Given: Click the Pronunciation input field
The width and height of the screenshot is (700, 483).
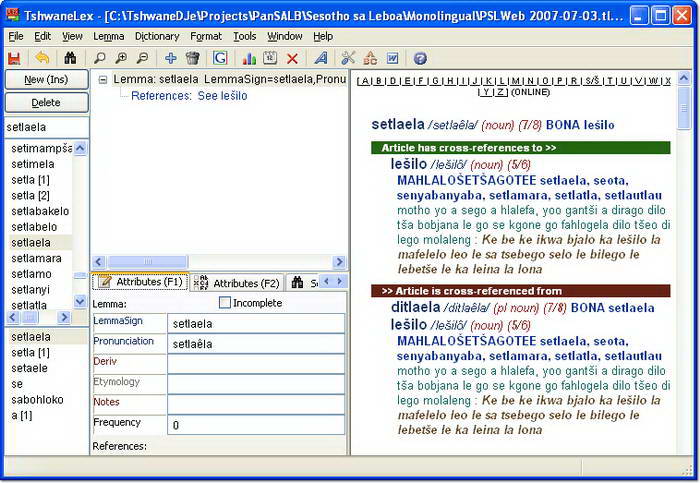Looking at the screenshot, I should coord(256,344).
